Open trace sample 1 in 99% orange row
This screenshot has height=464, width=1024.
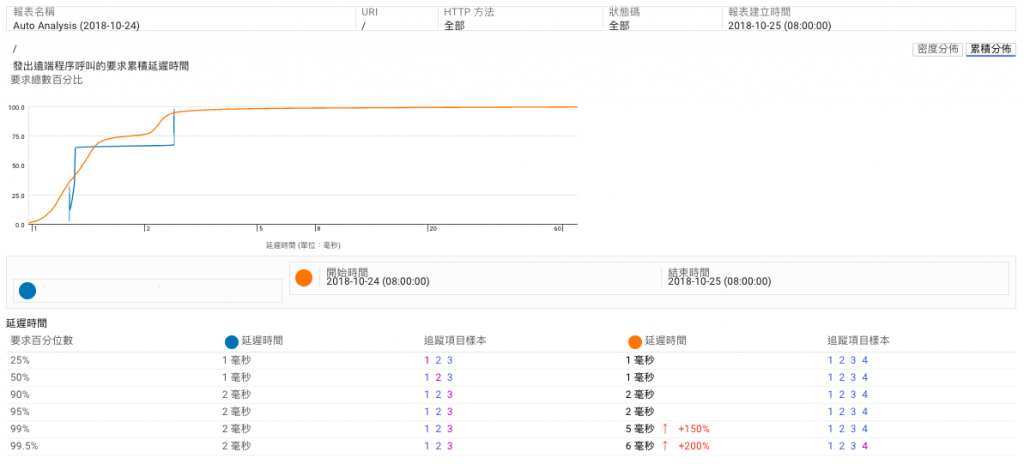click(x=831, y=429)
